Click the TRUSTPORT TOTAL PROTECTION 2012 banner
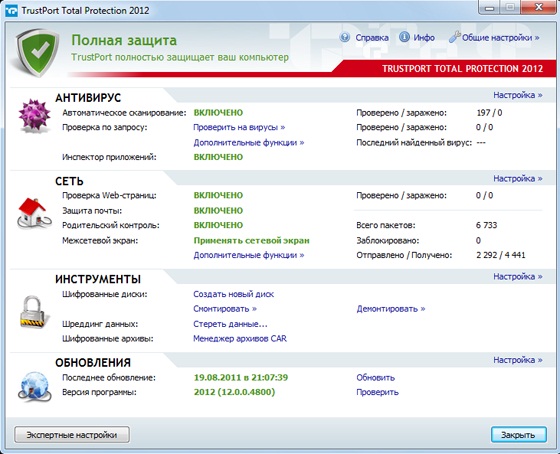Image resolution: width=560 pixels, height=454 pixels. click(x=462, y=69)
